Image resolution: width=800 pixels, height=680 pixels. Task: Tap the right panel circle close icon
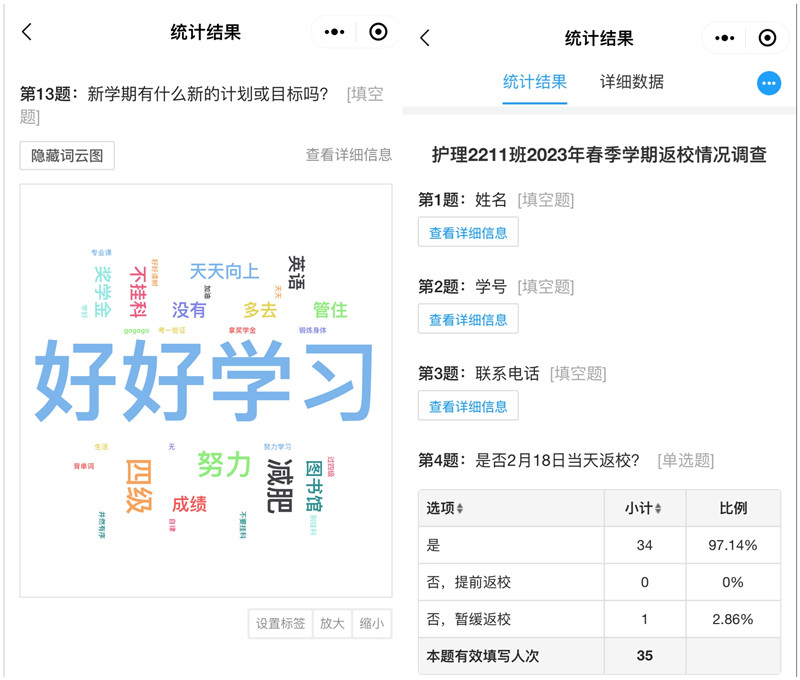tap(767, 38)
